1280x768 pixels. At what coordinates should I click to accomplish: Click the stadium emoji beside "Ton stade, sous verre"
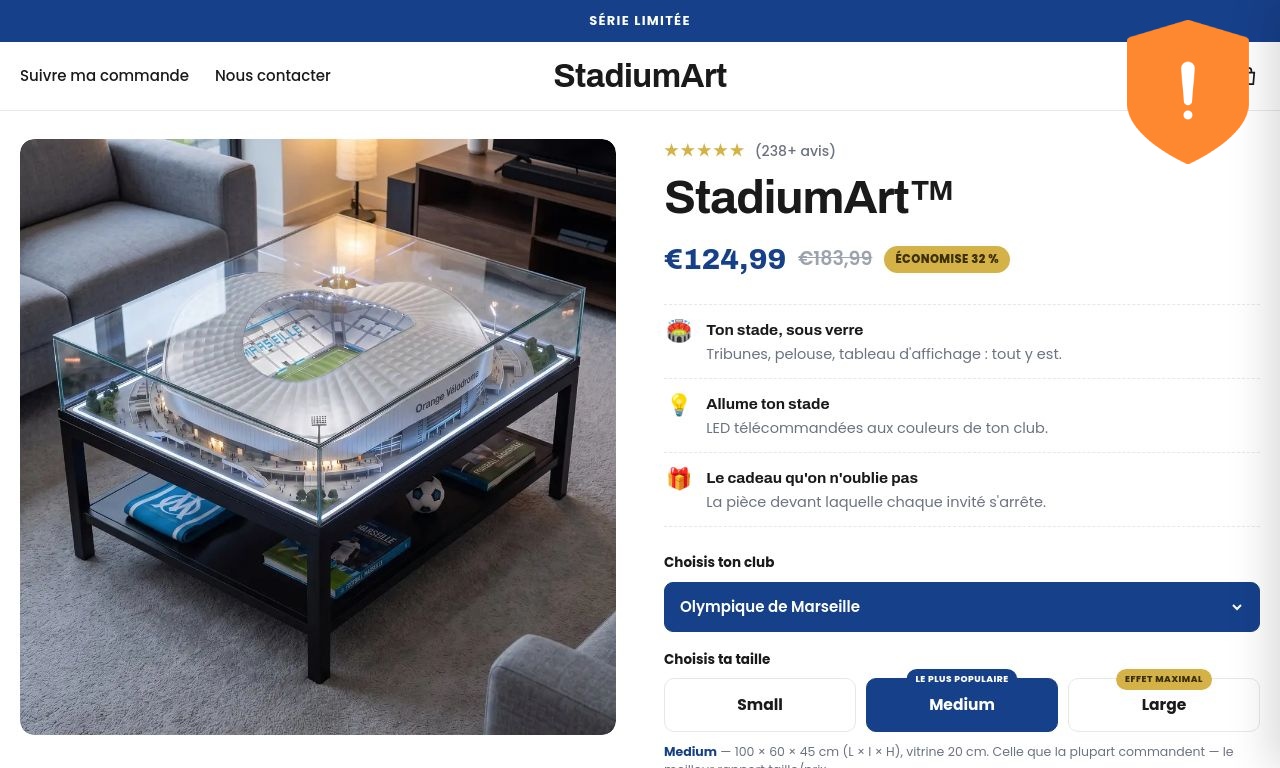pyautogui.click(x=679, y=331)
